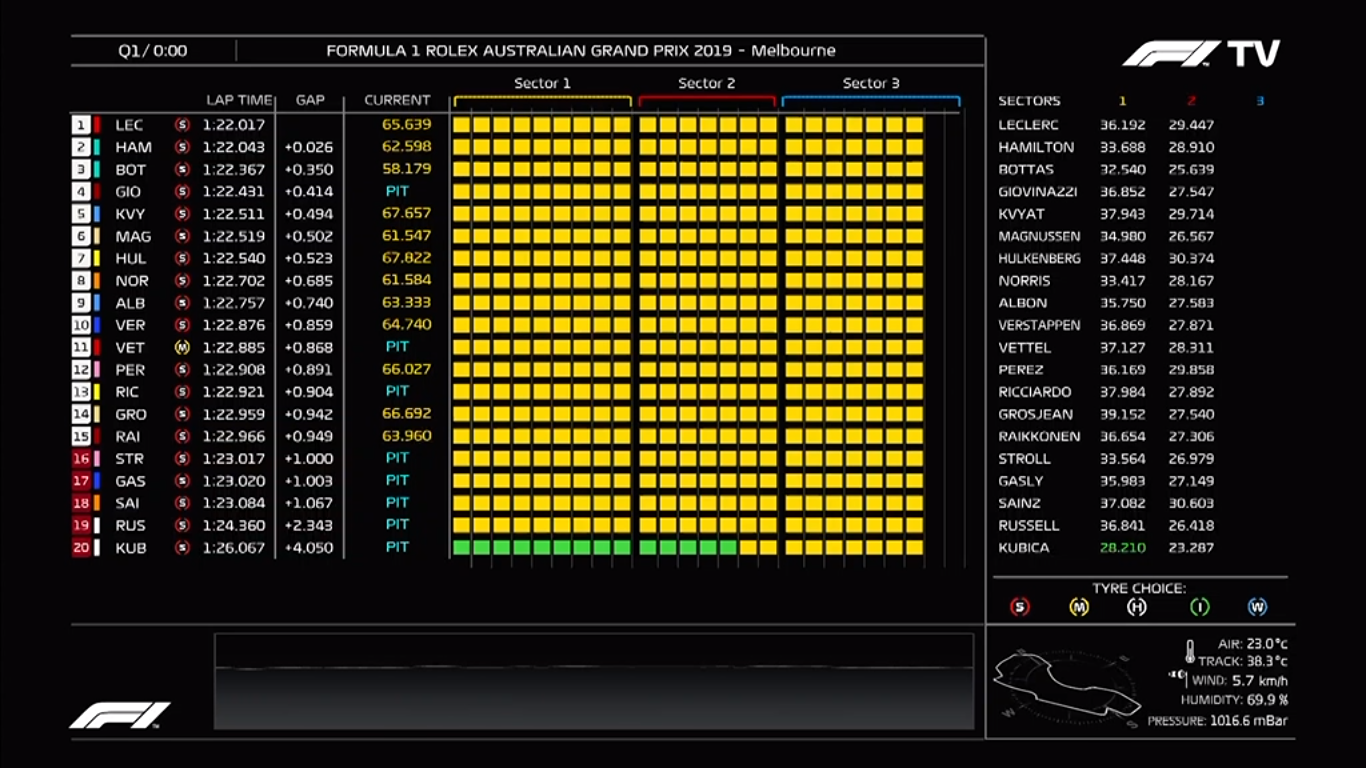
Task: Click the RIC driver abbreviation
Action: [128, 392]
